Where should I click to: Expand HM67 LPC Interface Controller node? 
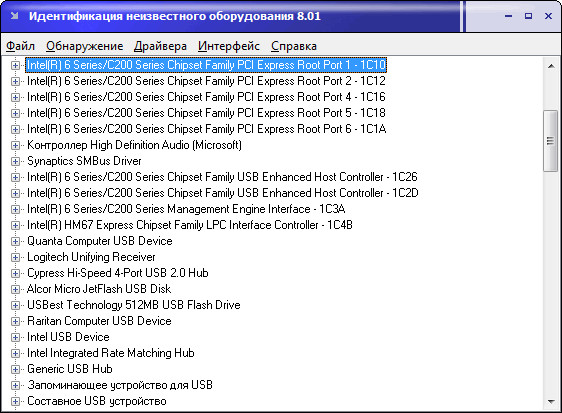(15, 225)
